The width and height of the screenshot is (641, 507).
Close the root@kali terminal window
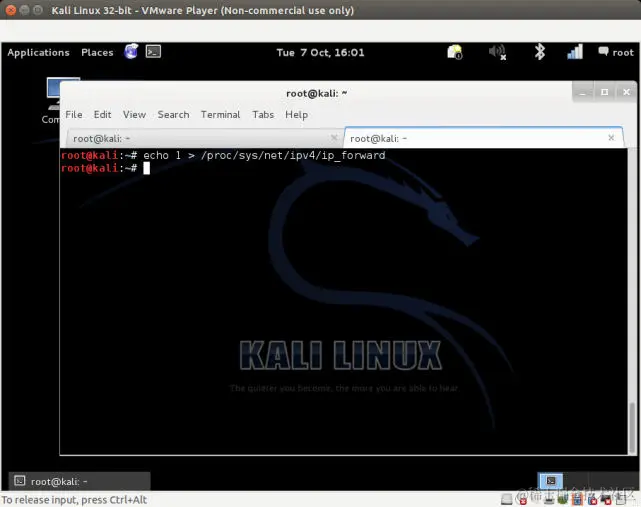click(x=626, y=92)
